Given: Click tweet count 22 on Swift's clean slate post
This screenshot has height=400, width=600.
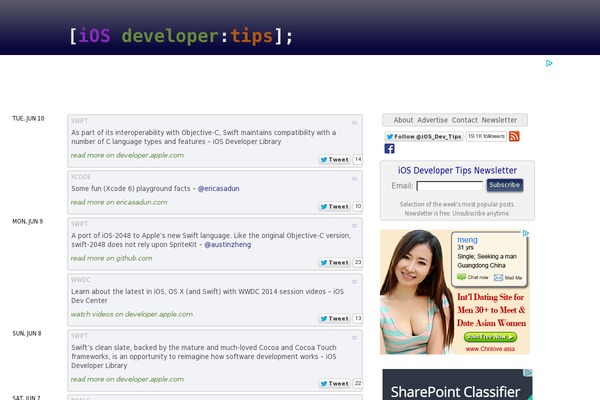Looking at the screenshot, I should pyautogui.click(x=358, y=383).
